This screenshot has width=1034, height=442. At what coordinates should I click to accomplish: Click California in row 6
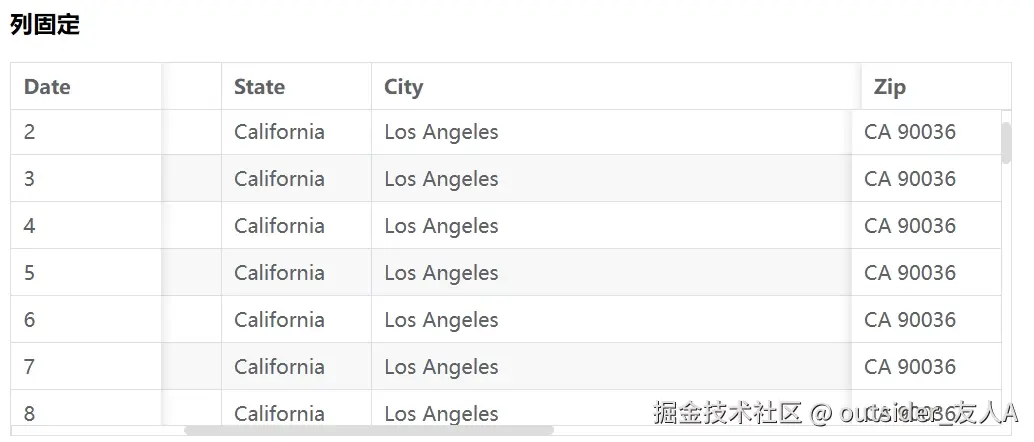tap(279, 320)
